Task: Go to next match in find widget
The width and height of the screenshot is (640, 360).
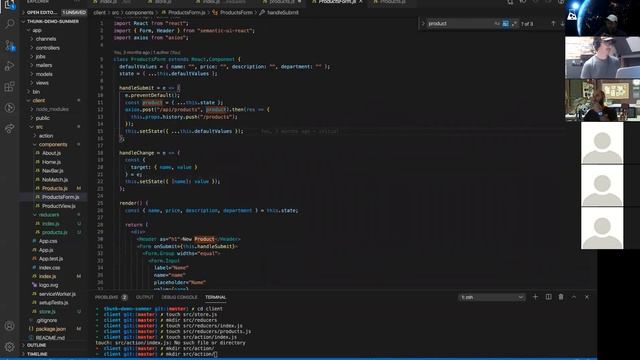Action: [562, 24]
